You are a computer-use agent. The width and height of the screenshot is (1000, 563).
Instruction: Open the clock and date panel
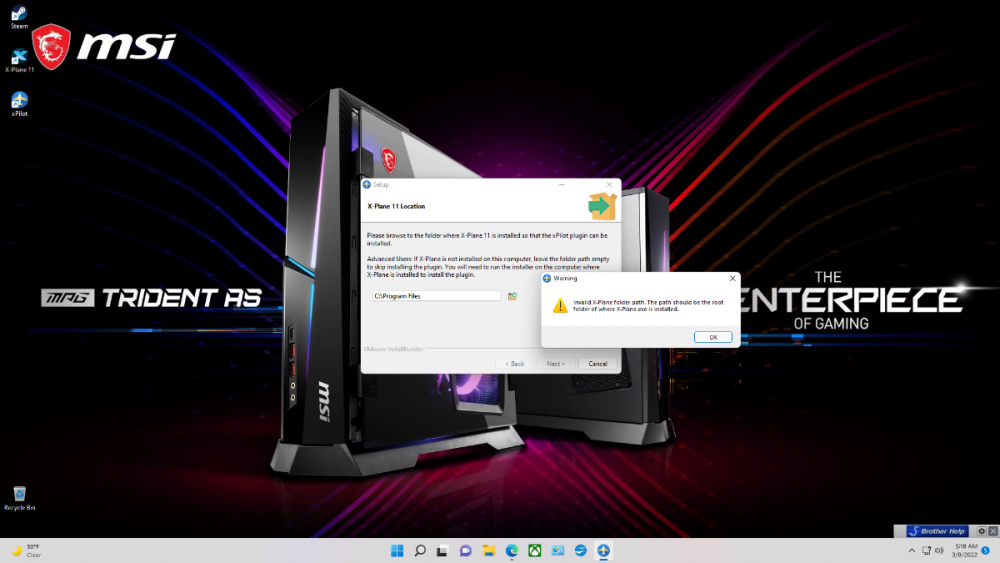pos(965,551)
